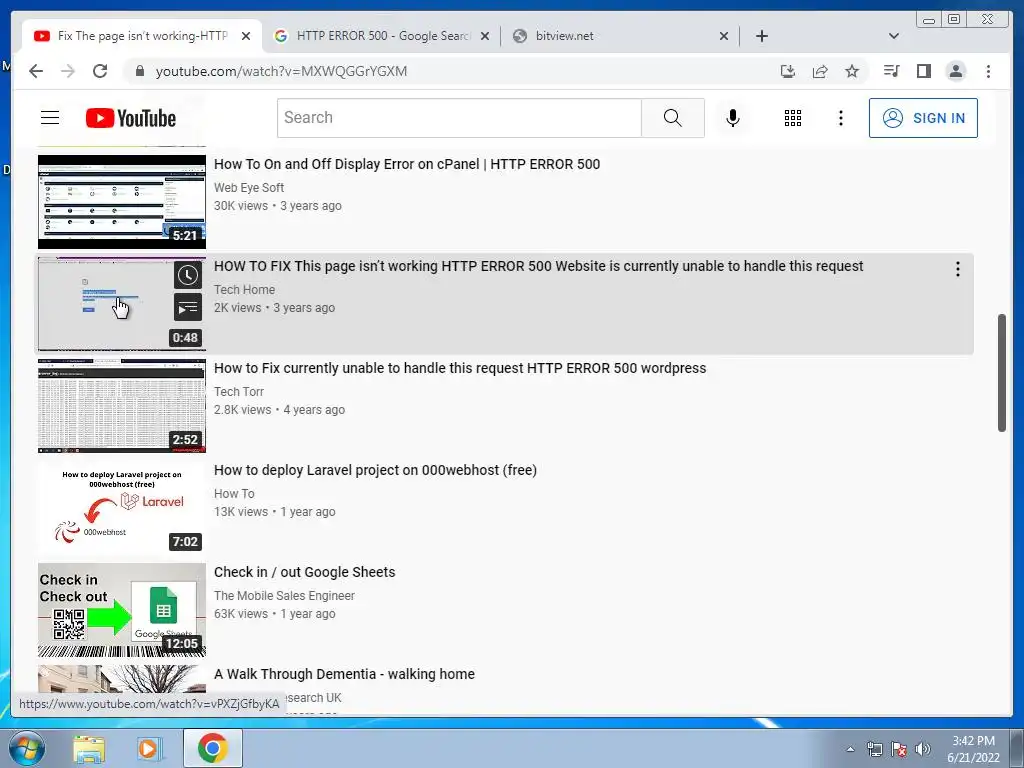Add Tech Home video to Watch later

click(187, 276)
